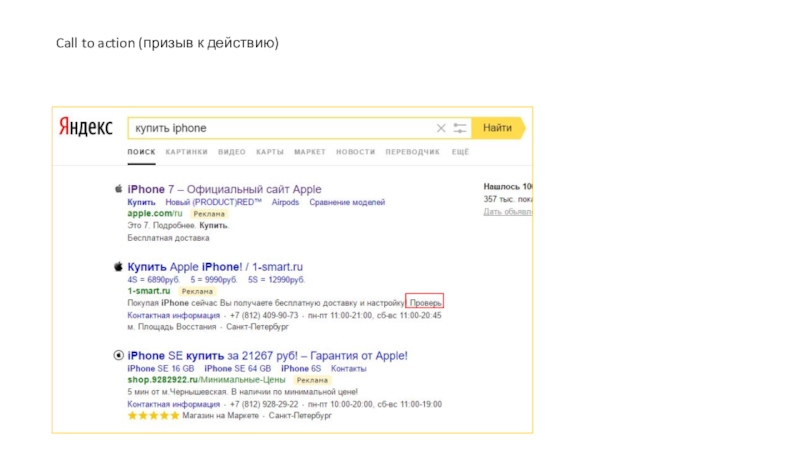Screen dimensions: 800x450
Task: Expand the Ещё menu of services
Action: pyautogui.click(x=460, y=152)
